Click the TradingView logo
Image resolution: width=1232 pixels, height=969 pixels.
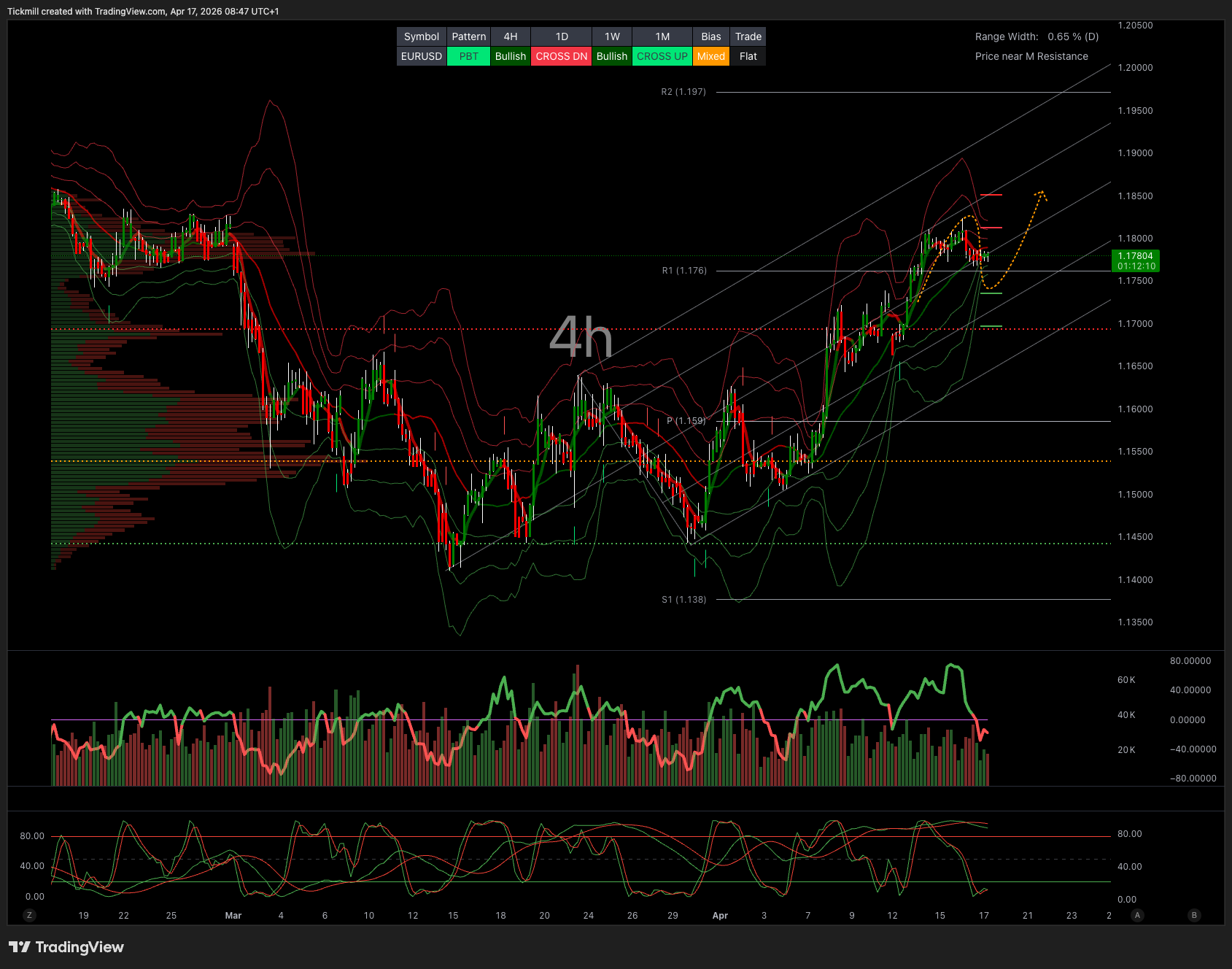coord(66,947)
